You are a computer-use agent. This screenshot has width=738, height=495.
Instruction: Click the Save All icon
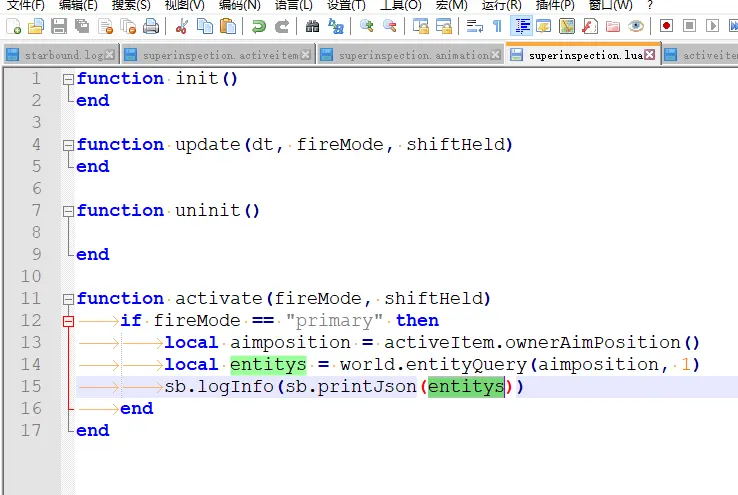pos(82,26)
